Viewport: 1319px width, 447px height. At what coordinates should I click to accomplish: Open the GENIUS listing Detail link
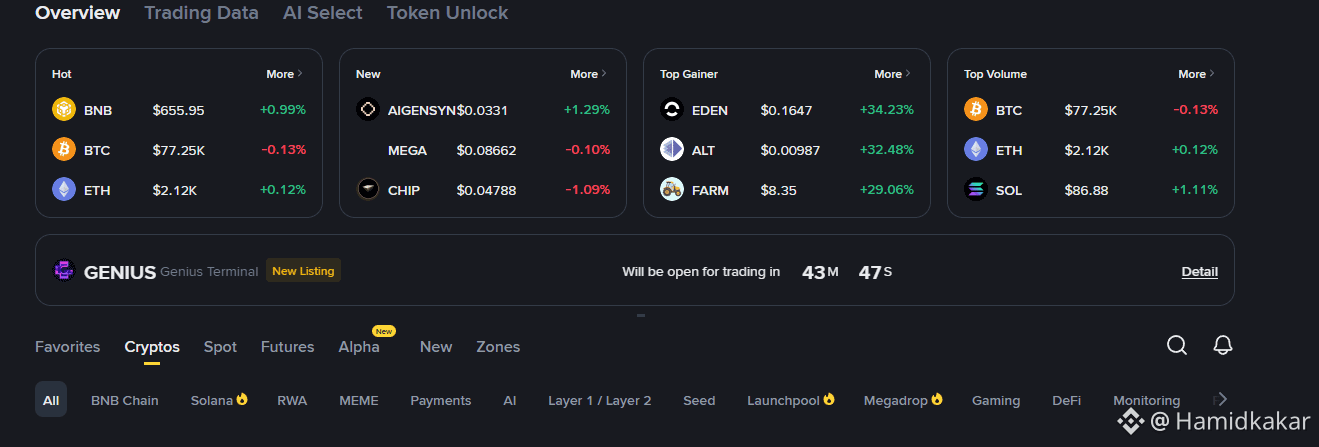tap(1200, 271)
